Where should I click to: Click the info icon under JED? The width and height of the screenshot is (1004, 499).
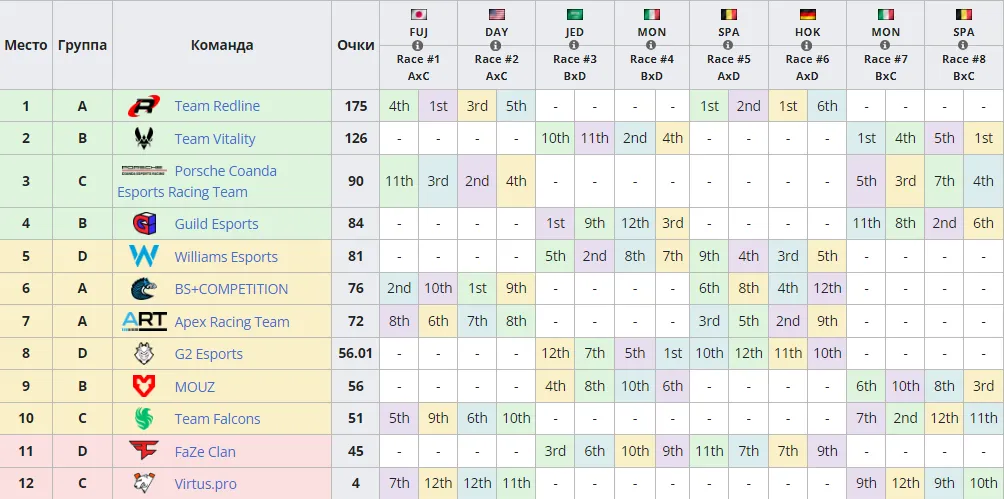coord(574,46)
